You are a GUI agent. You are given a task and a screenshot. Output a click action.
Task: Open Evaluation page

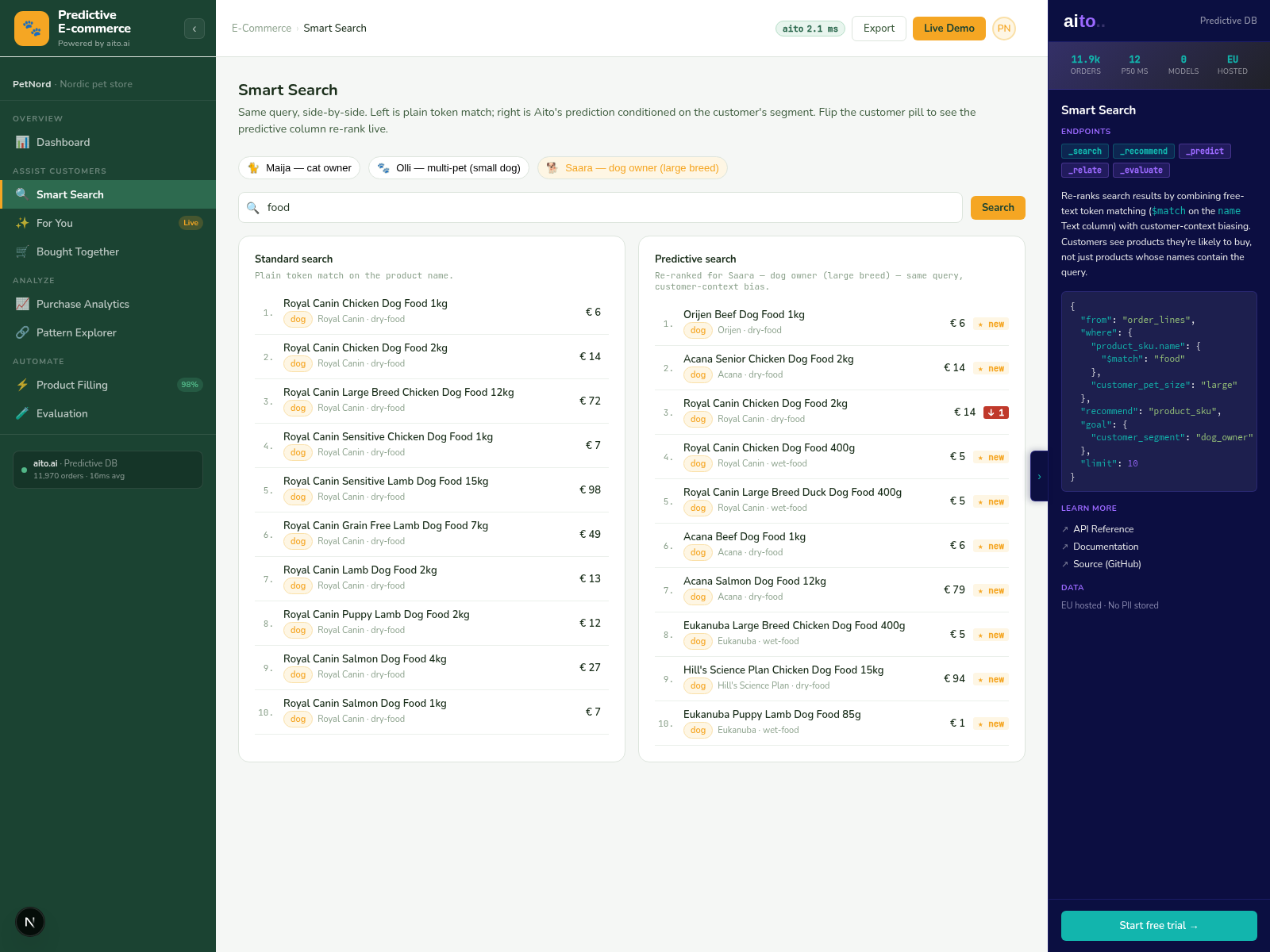(x=108, y=413)
